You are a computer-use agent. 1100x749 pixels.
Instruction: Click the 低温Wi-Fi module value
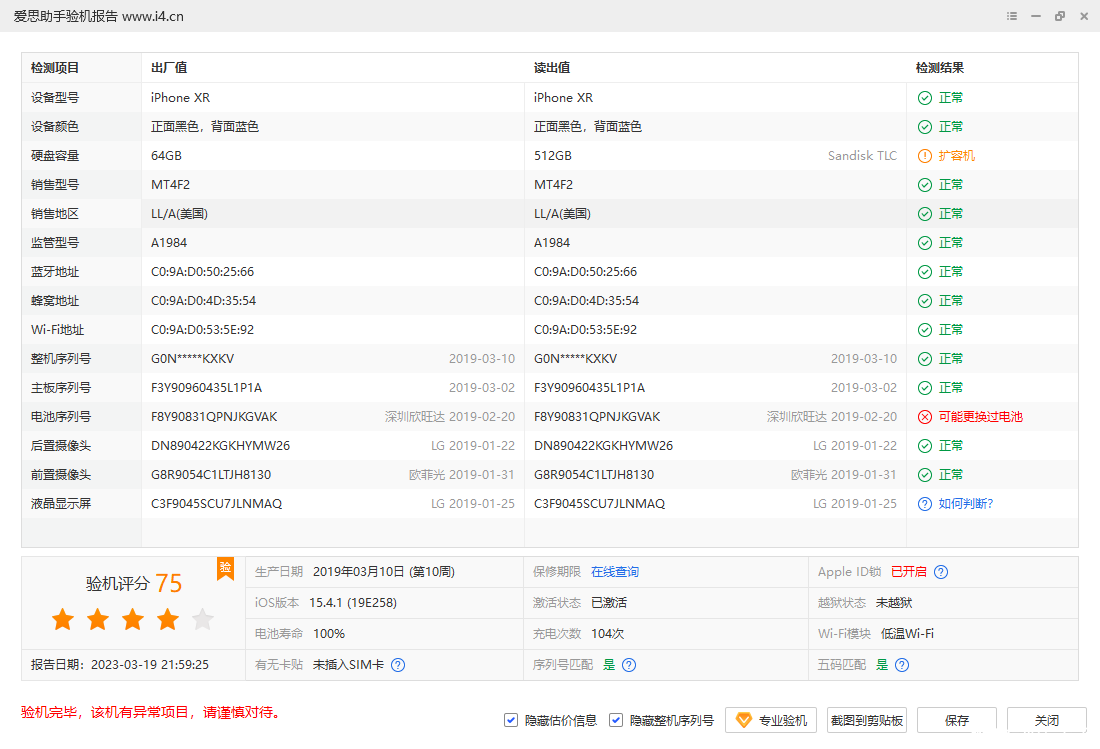[x=907, y=634]
